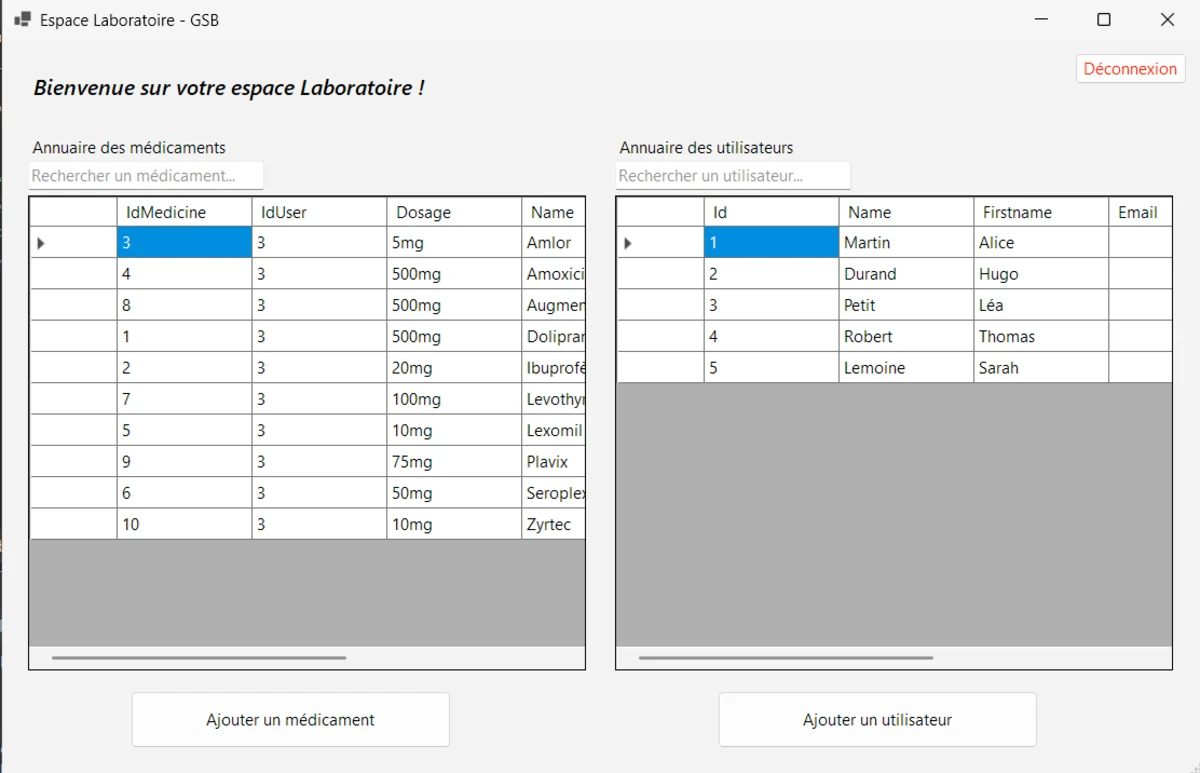The width and height of the screenshot is (1200, 773).
Task: Maximize the Espace Laboratoire window
Action: (1104, 19)
